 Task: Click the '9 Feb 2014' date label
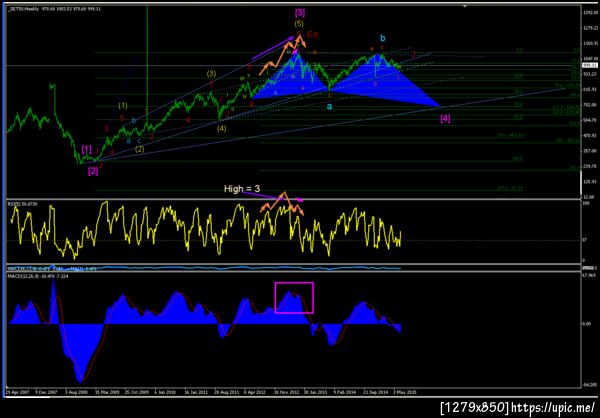click(x=344, y=392)
